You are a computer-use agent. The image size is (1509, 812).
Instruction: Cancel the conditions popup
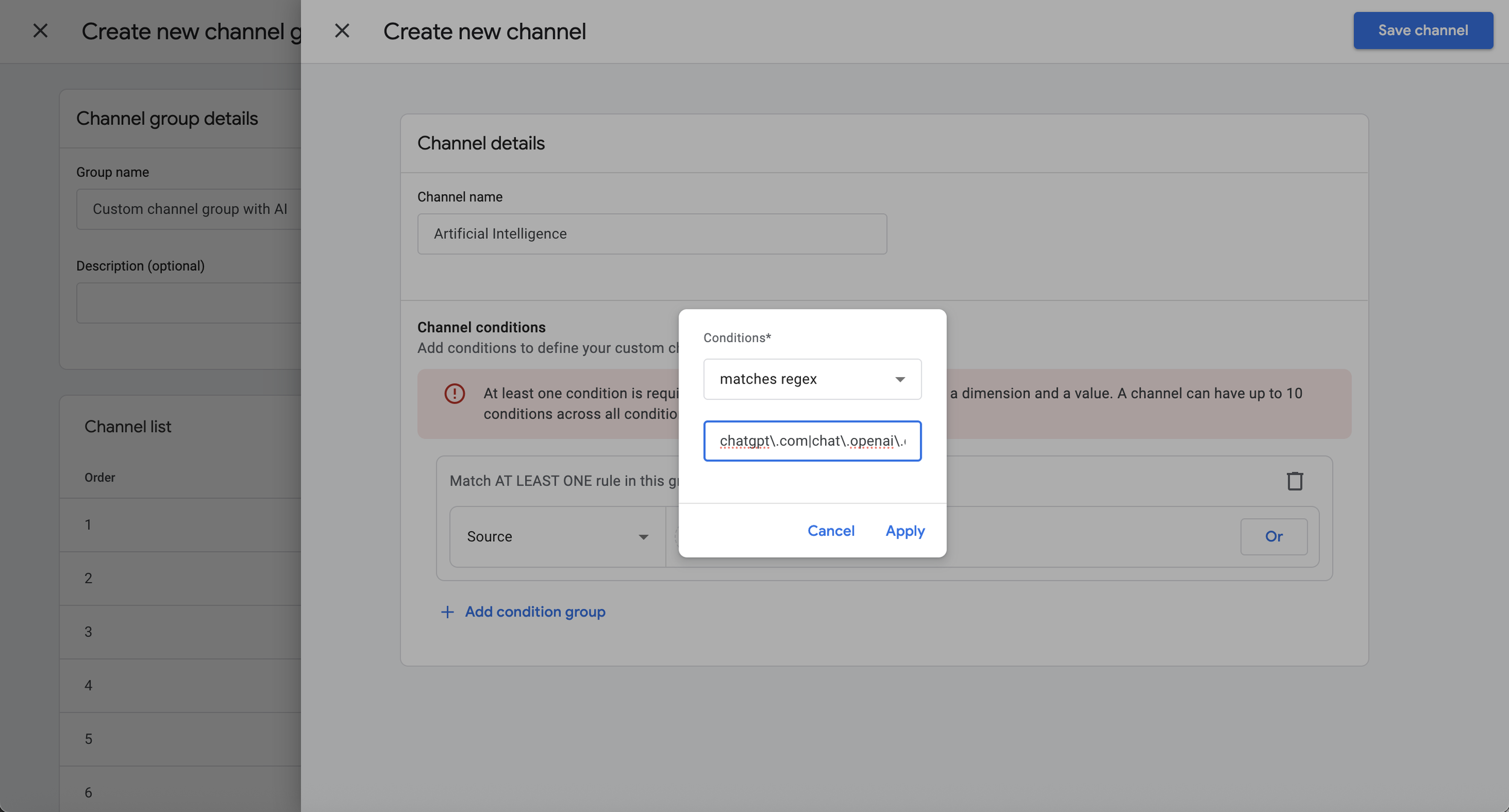831,531
